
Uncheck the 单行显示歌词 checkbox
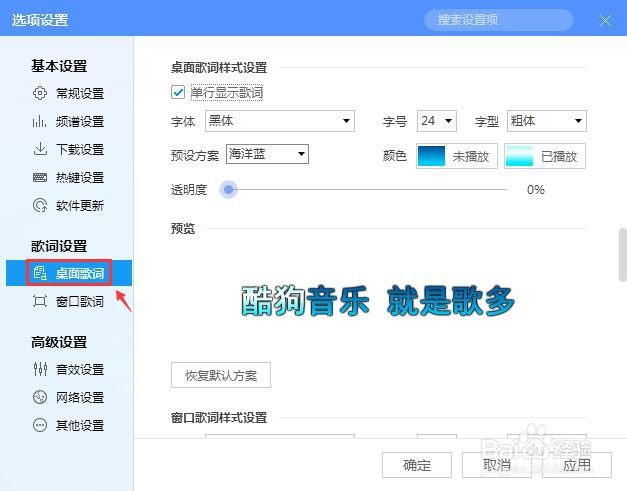coord(178,92)
